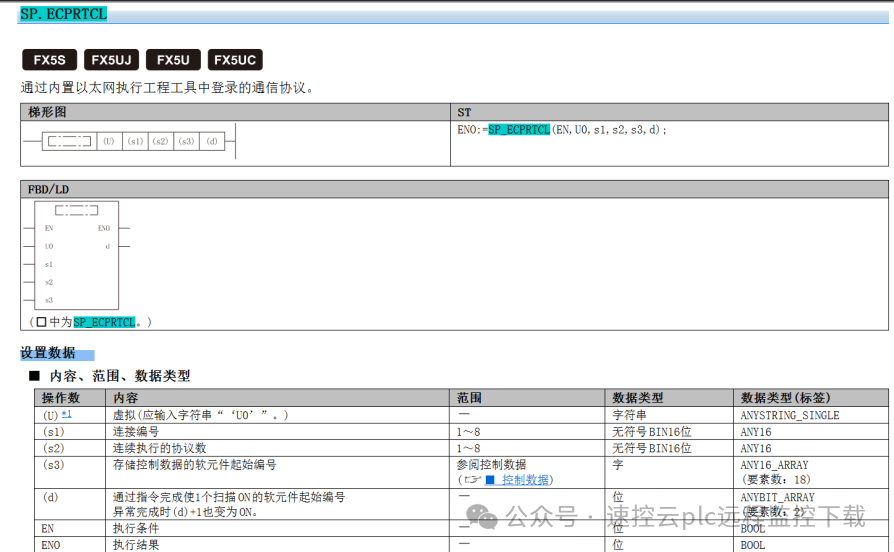Screen dimensions: 894x552
Task: Select the (s2) operand cell
Action: pyautogui.click(x=70, y=448)
